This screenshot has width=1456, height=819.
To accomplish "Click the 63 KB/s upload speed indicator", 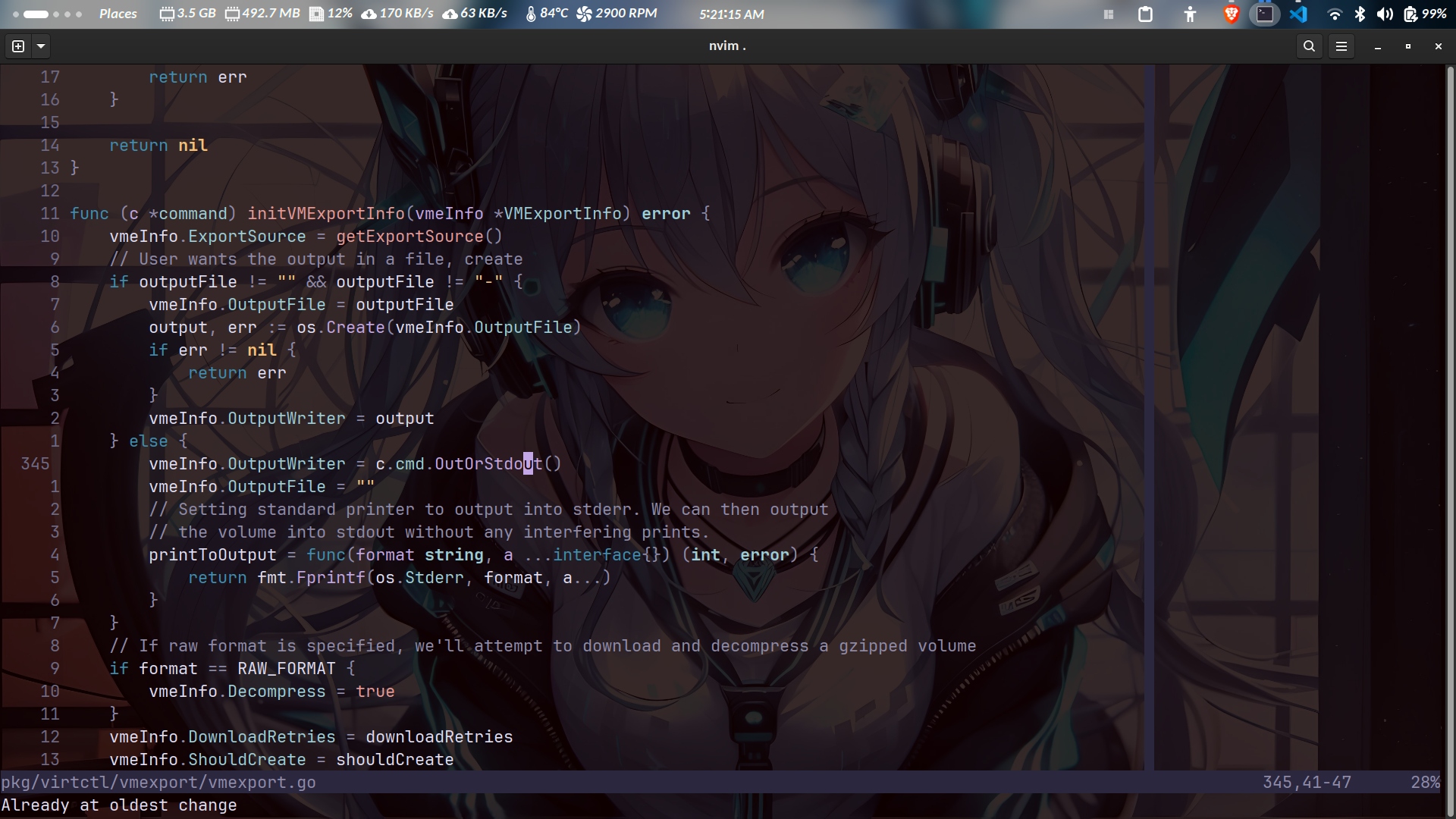I will 475,14.
